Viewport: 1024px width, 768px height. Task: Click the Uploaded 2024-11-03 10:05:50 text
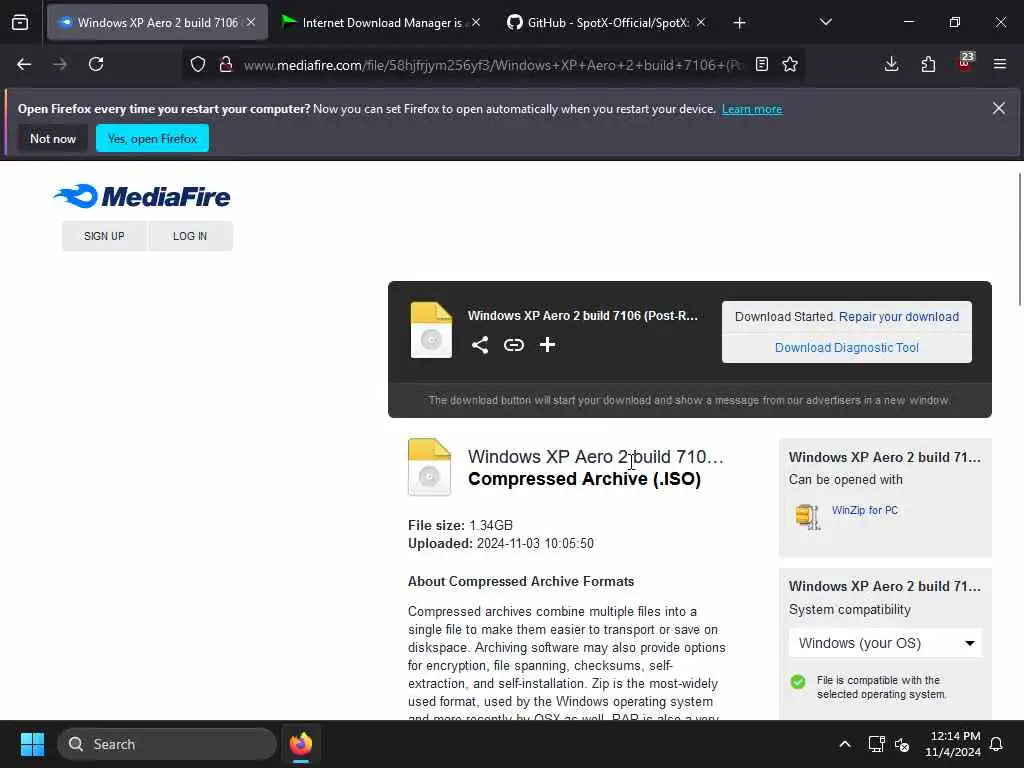[501, 543]
